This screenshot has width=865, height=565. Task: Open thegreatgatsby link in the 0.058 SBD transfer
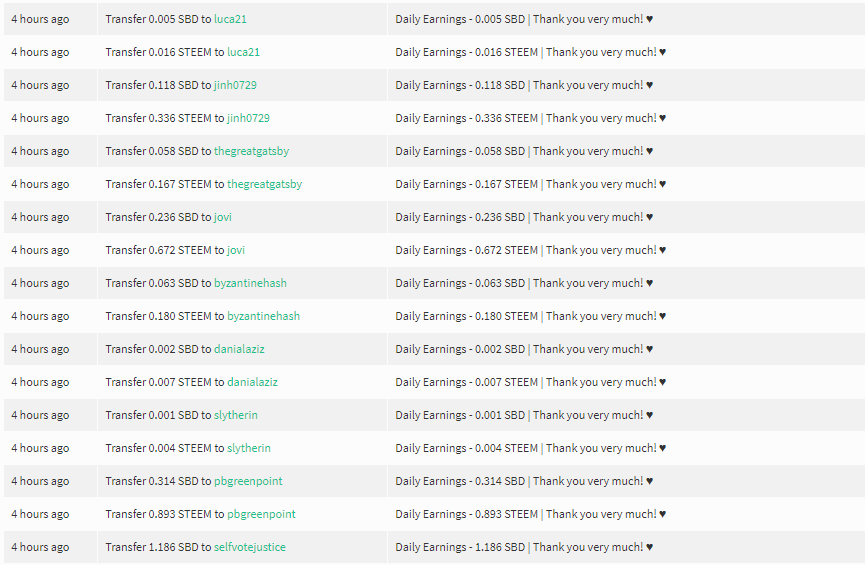(252, 151)
